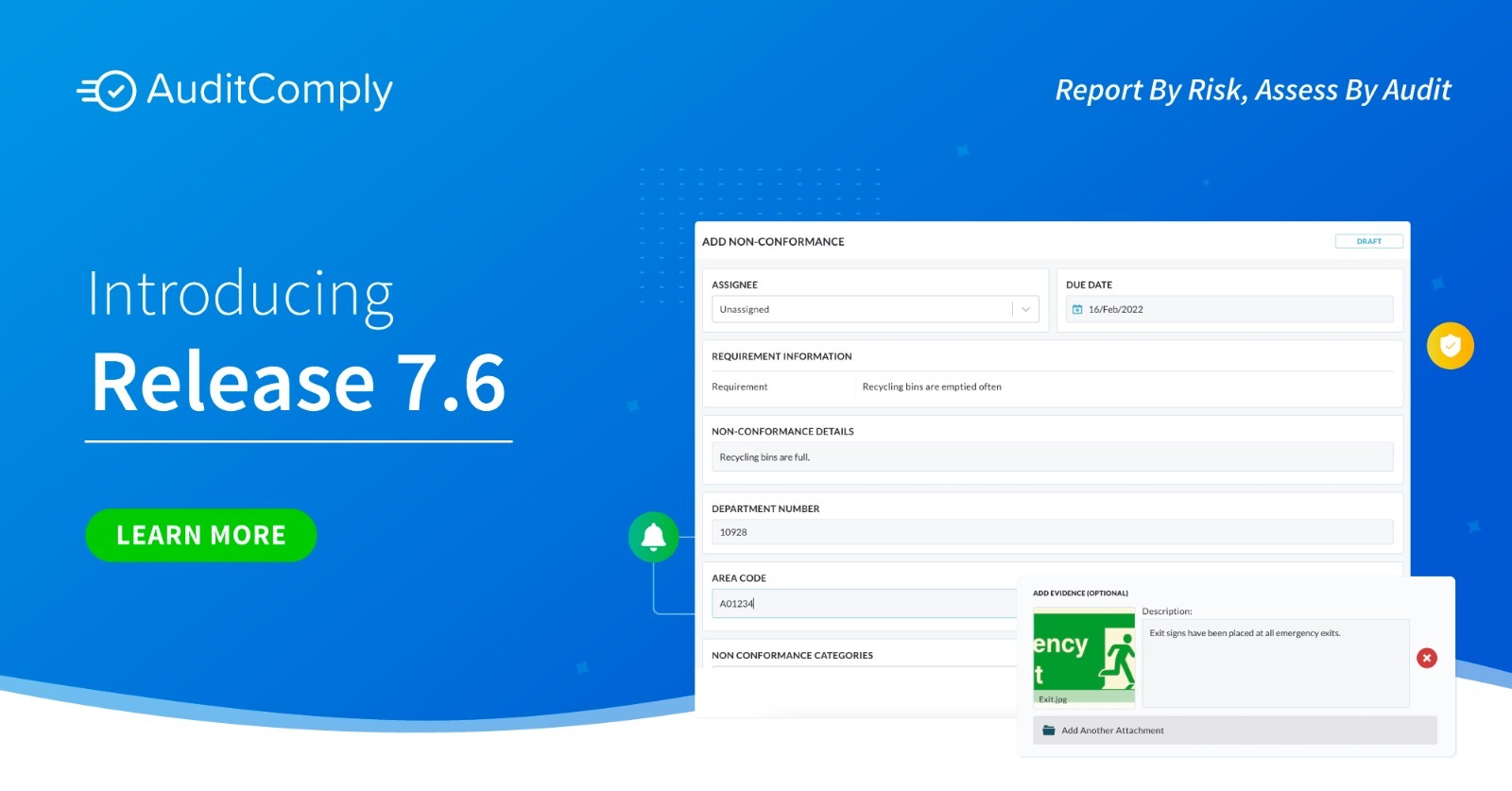
Task: Click the Area Code field A01234
Action: (x=865, y=603)
